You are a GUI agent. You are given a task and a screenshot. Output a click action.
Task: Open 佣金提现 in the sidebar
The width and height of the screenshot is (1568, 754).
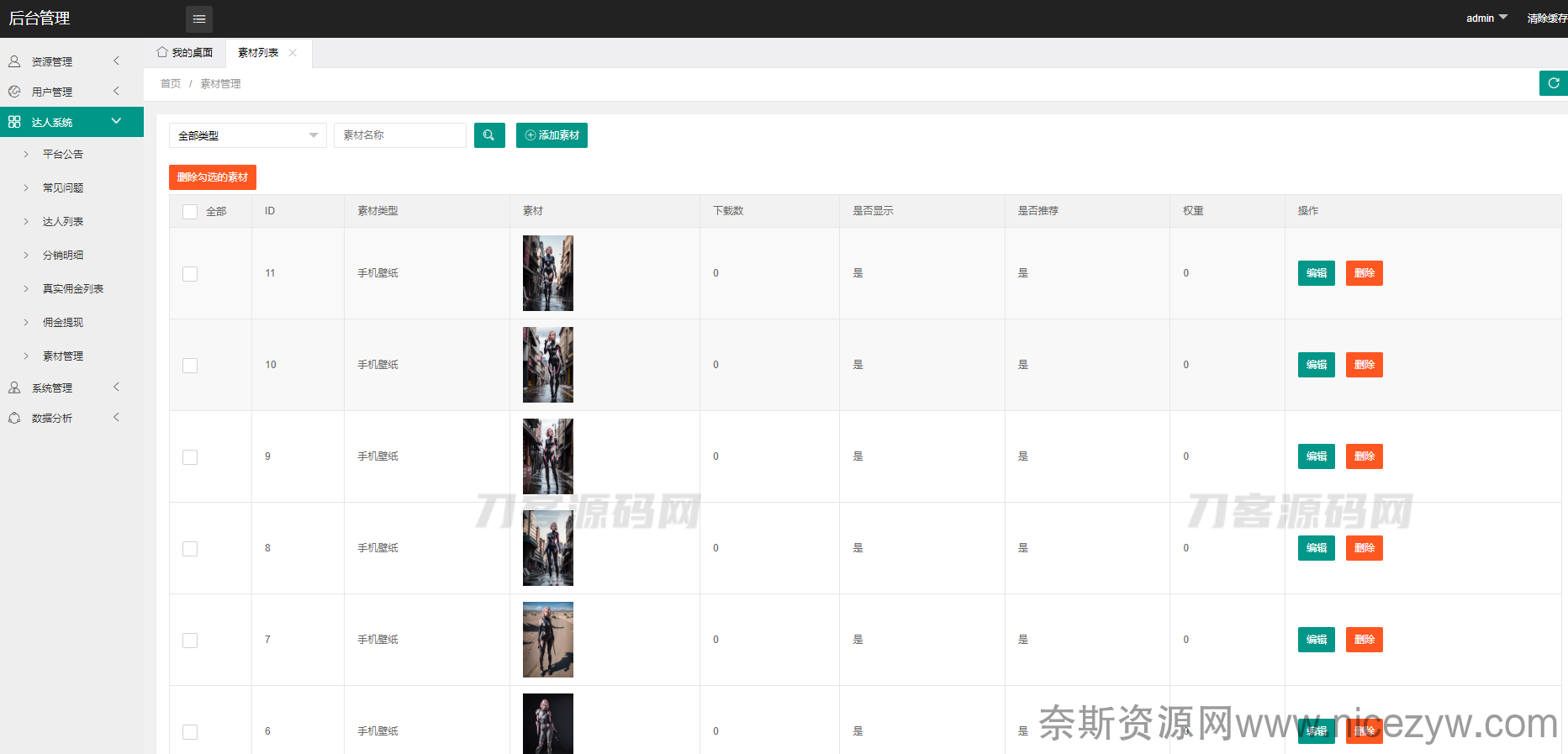[63, 323]
